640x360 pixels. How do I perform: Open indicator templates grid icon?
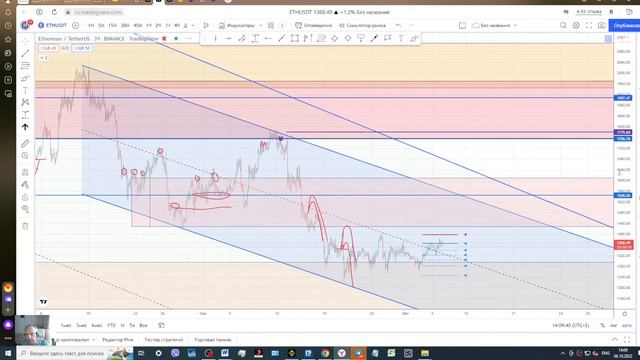(x=271, y=25)
